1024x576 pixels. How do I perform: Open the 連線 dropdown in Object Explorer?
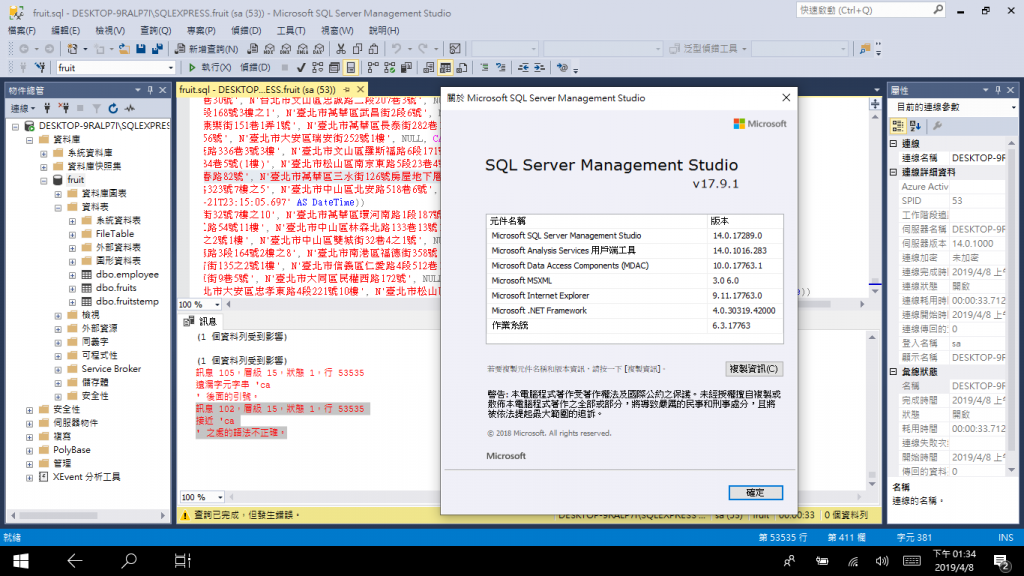[23, 108]
